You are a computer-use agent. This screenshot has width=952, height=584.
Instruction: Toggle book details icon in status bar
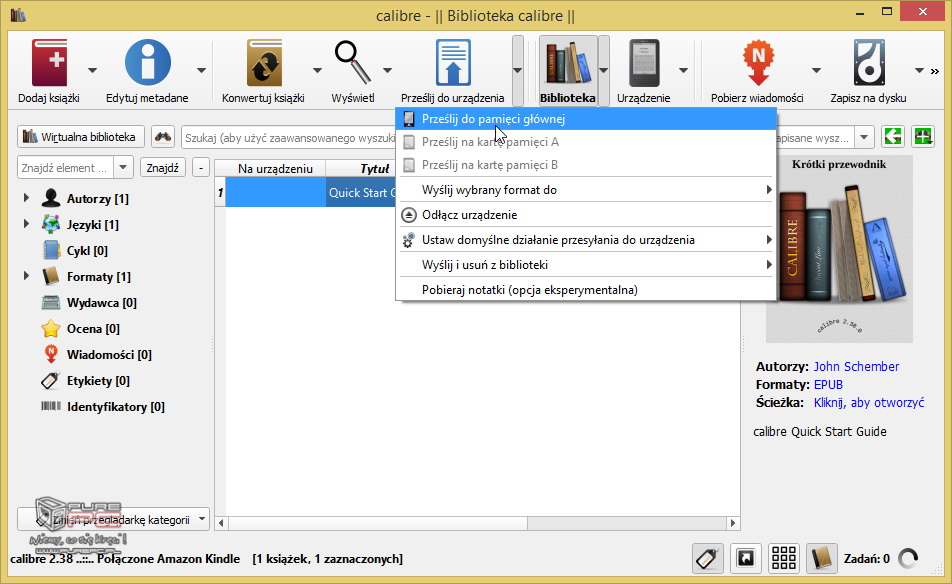821,559
